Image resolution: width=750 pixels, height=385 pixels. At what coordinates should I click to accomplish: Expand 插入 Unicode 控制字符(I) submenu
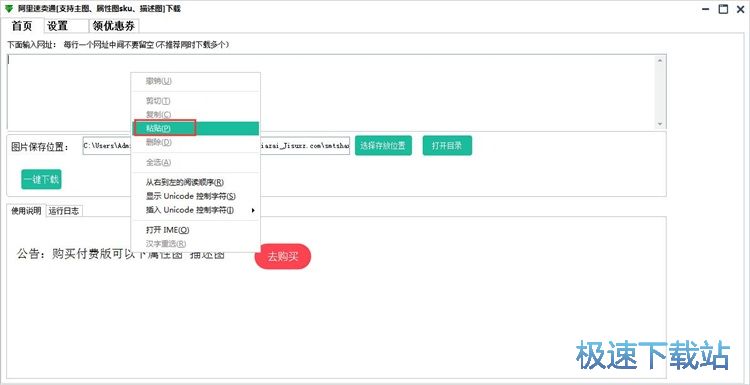pyautogui.click(x=195, y=210)
